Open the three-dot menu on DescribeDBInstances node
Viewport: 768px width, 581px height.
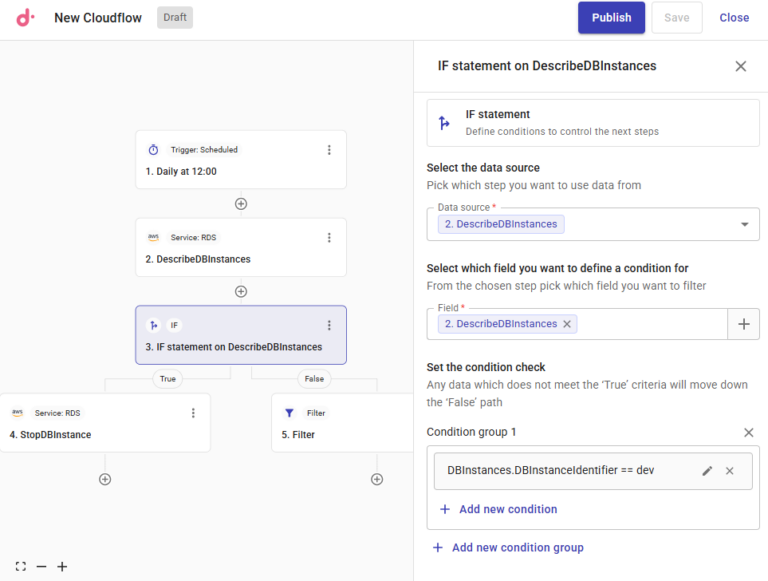[x=329, y=238]
